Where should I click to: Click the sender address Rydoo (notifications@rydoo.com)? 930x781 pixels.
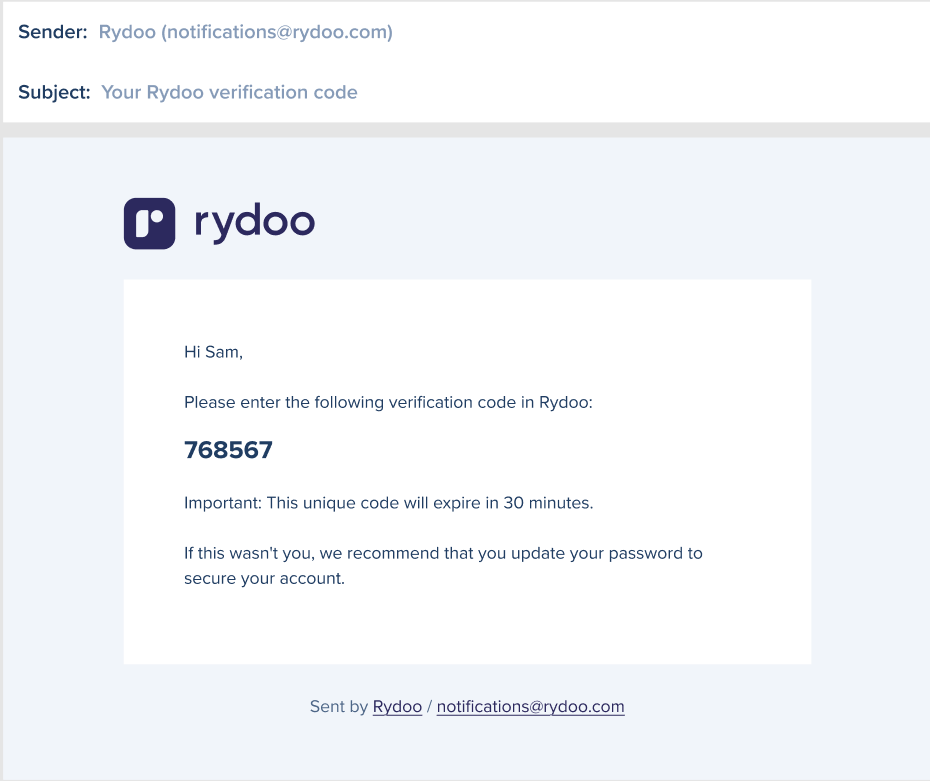(245, 33)
